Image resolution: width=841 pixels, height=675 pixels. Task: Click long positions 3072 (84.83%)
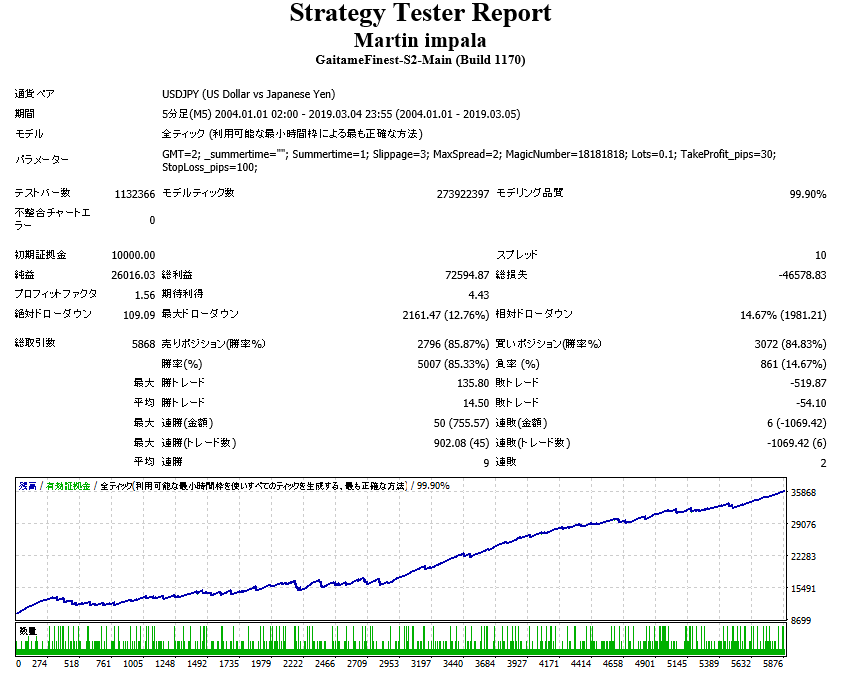coord(790,344)
